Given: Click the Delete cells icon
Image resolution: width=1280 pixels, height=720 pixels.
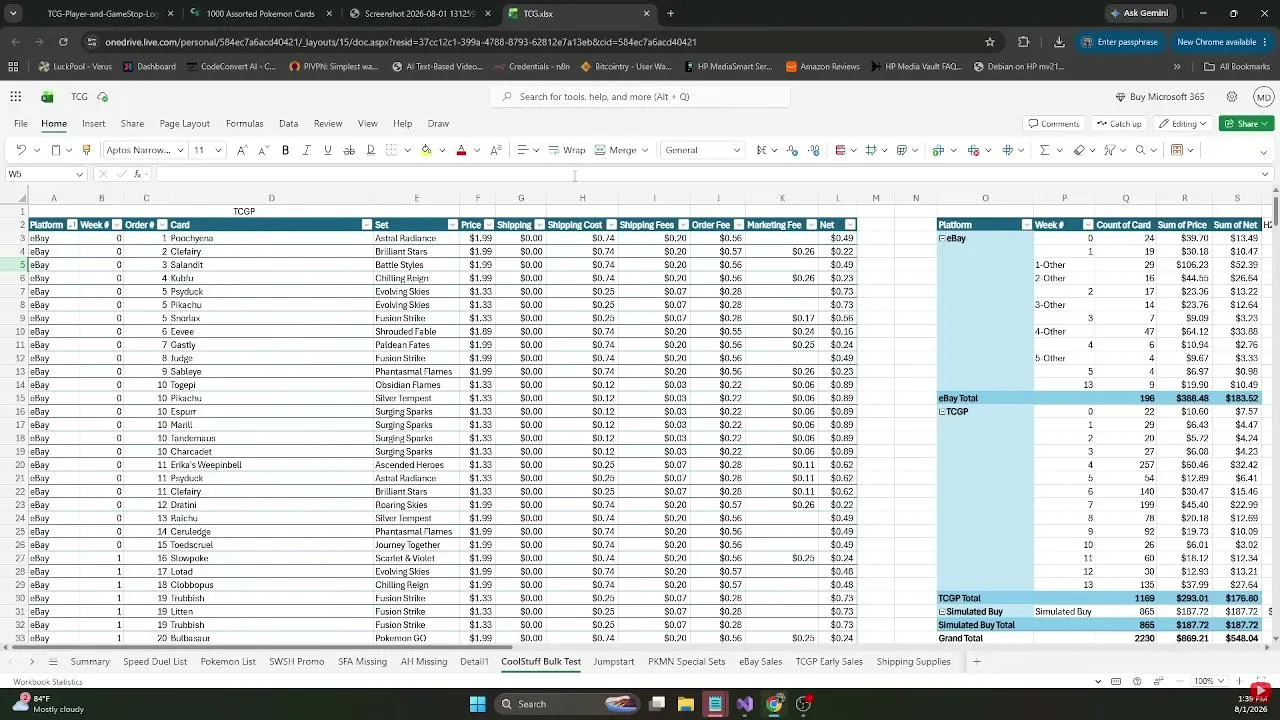Looking at the screenshot, I should point(973,150).
